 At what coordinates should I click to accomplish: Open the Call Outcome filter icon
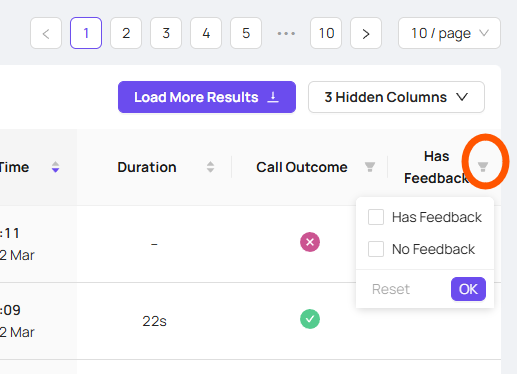pyautogui.click(x=370, y=167)
